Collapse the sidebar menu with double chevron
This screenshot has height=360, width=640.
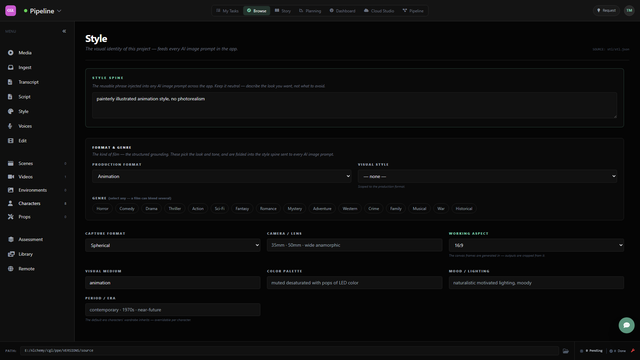(64, 31)
